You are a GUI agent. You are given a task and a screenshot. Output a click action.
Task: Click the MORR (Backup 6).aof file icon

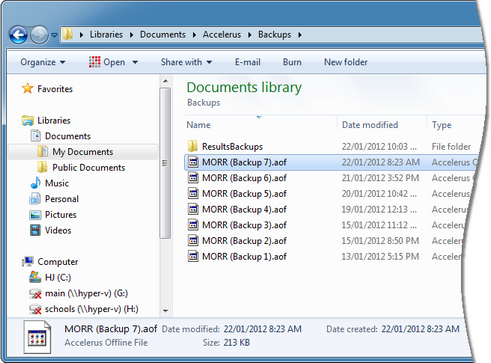click(x=193, y=178)
